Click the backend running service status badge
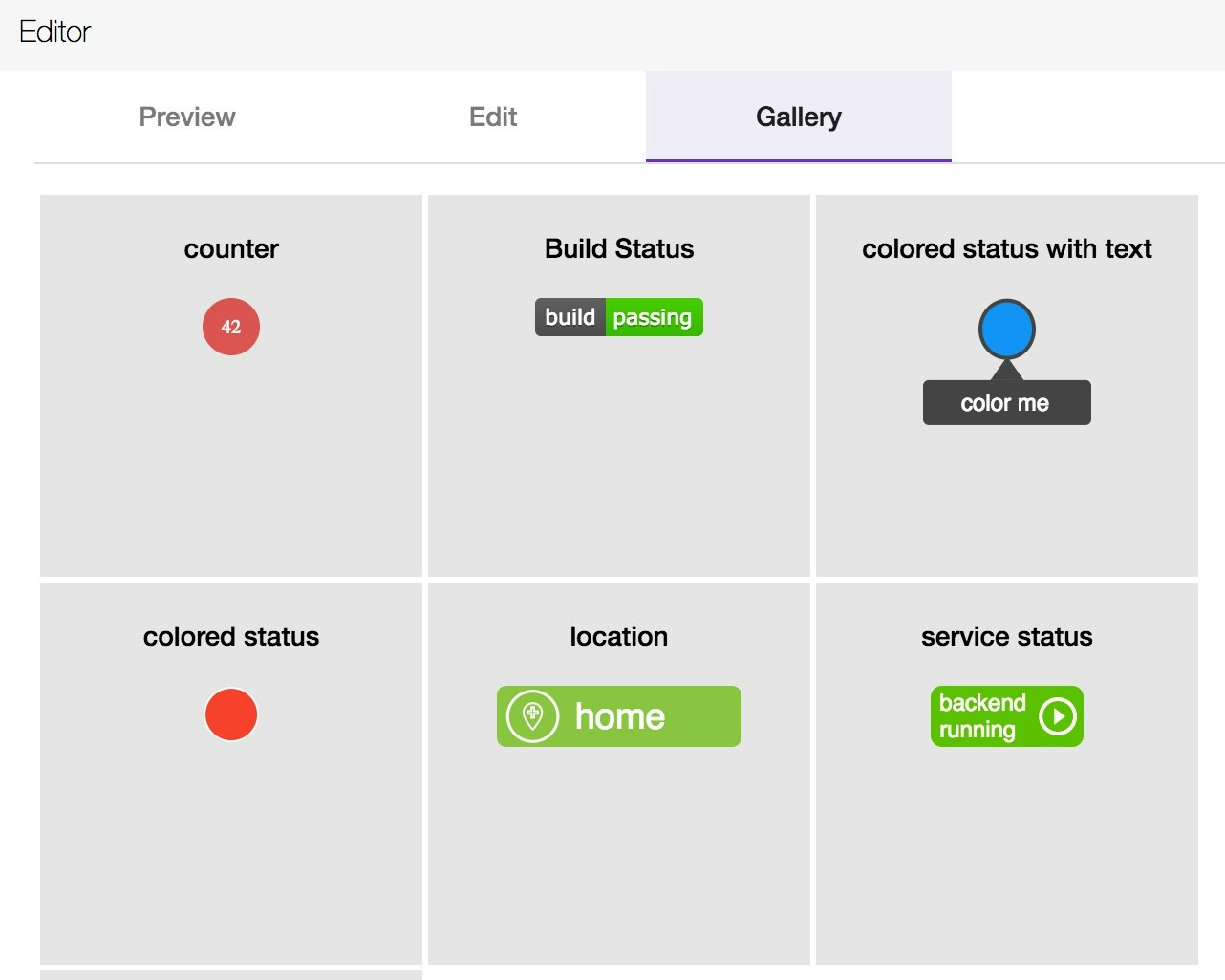The image size is (1225, 980). 1006,715
